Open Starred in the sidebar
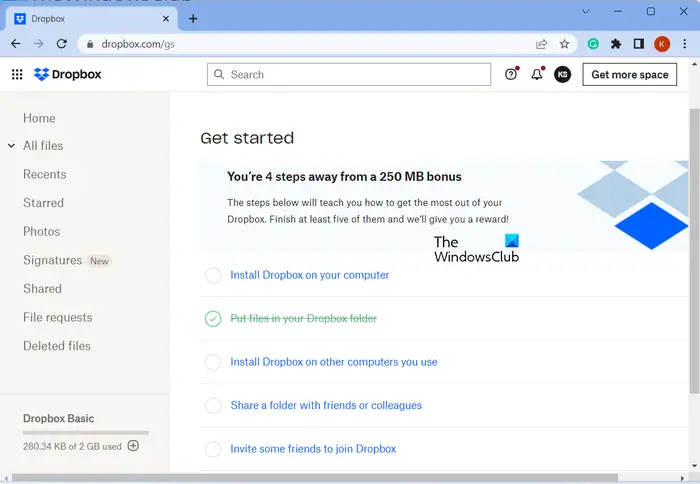Image resolution: width=700 pixels, height=484 pixels. [x=43, y=203]
